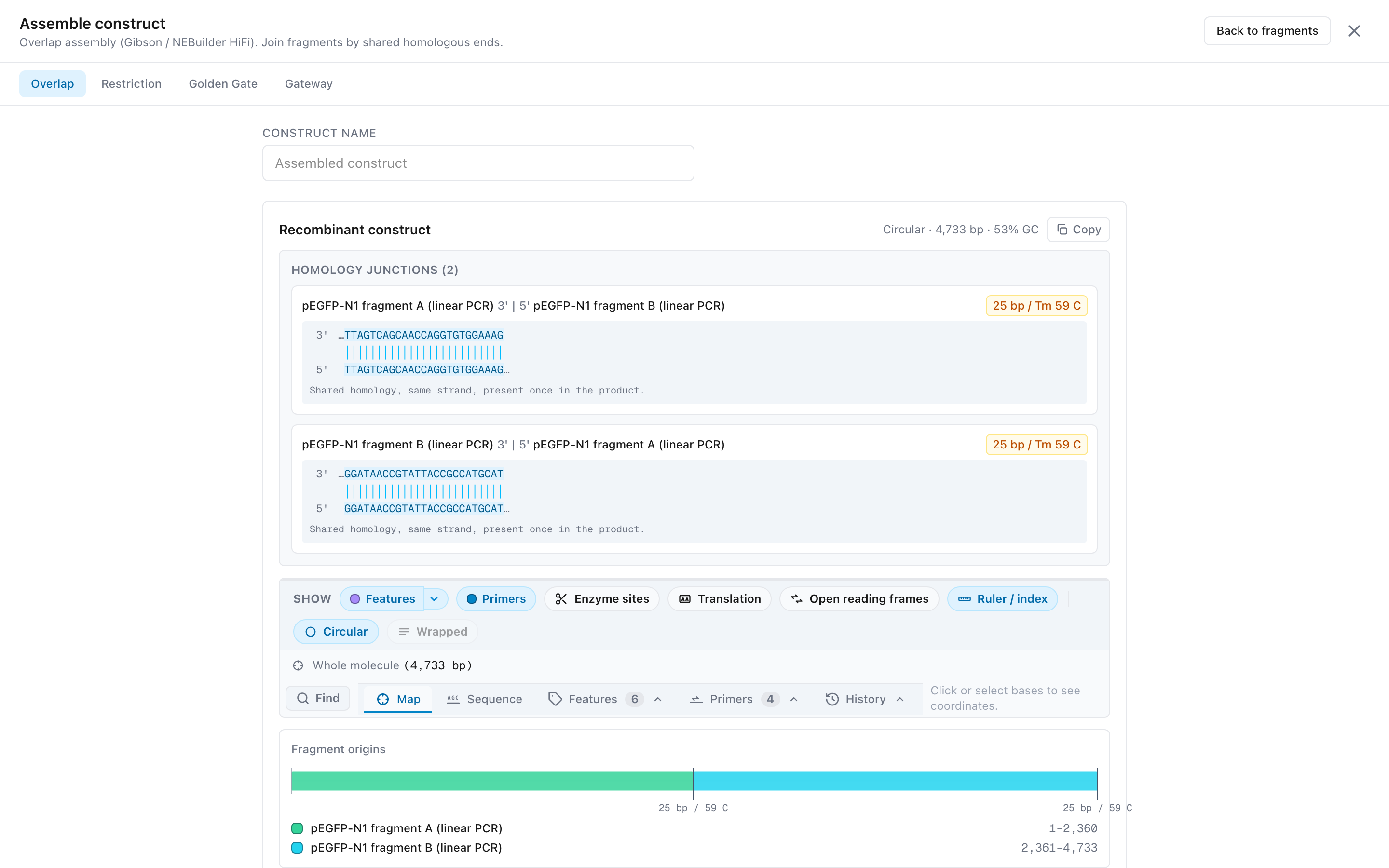Copy the recombinant construct sequence

[1078, 230]
